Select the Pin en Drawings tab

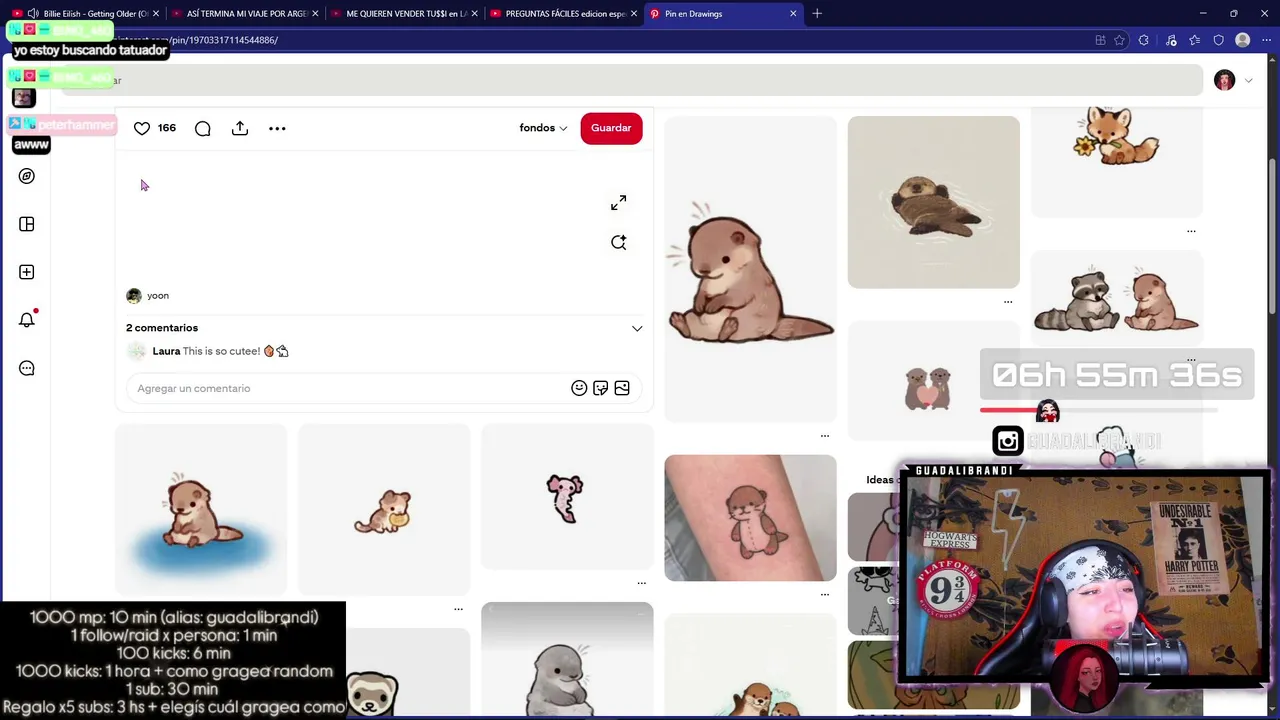click(x=723, y=14)
